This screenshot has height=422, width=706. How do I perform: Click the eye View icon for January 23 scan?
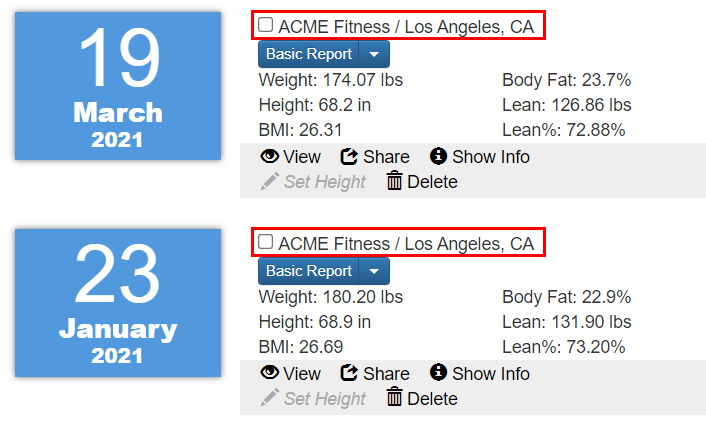click(270, 373)
